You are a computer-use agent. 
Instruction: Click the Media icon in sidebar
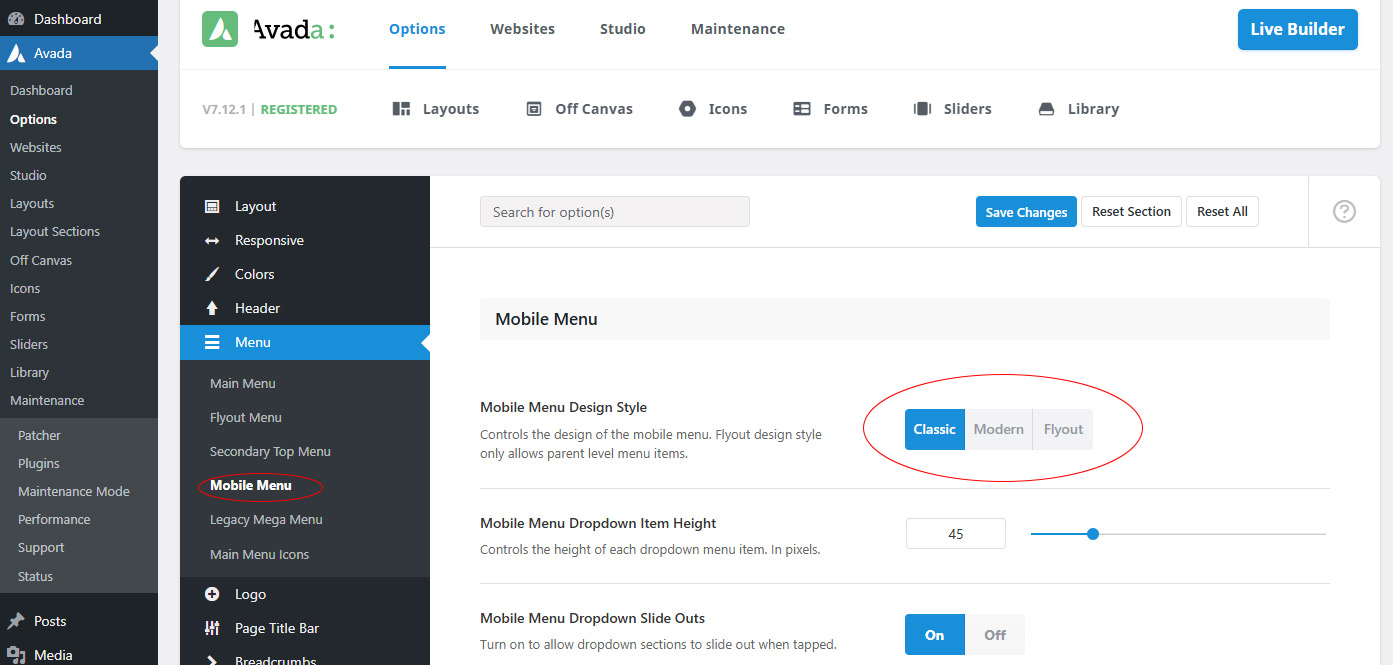click(16, 655)
